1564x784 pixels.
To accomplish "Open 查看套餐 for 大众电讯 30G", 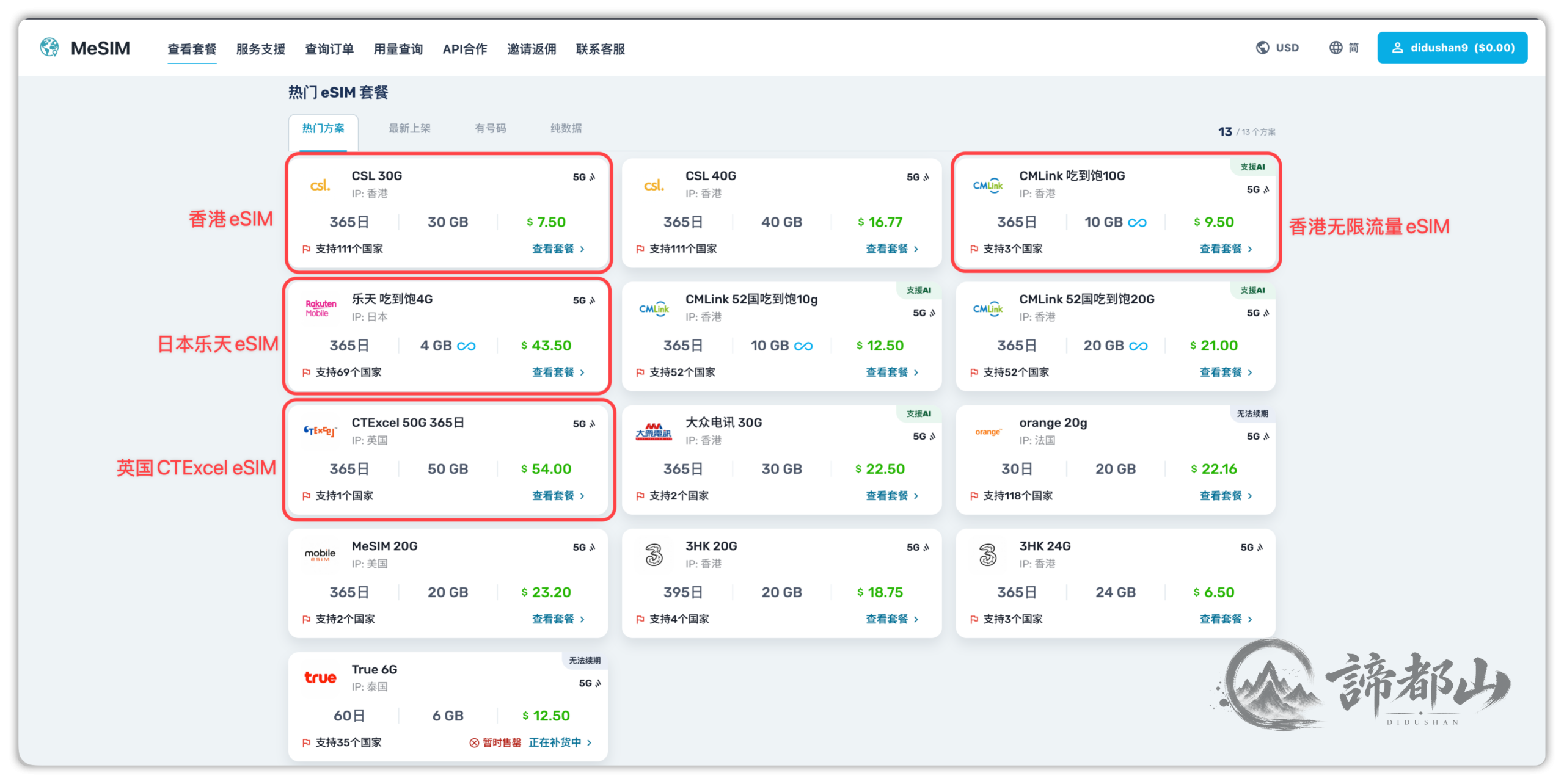I will point(892,495).
